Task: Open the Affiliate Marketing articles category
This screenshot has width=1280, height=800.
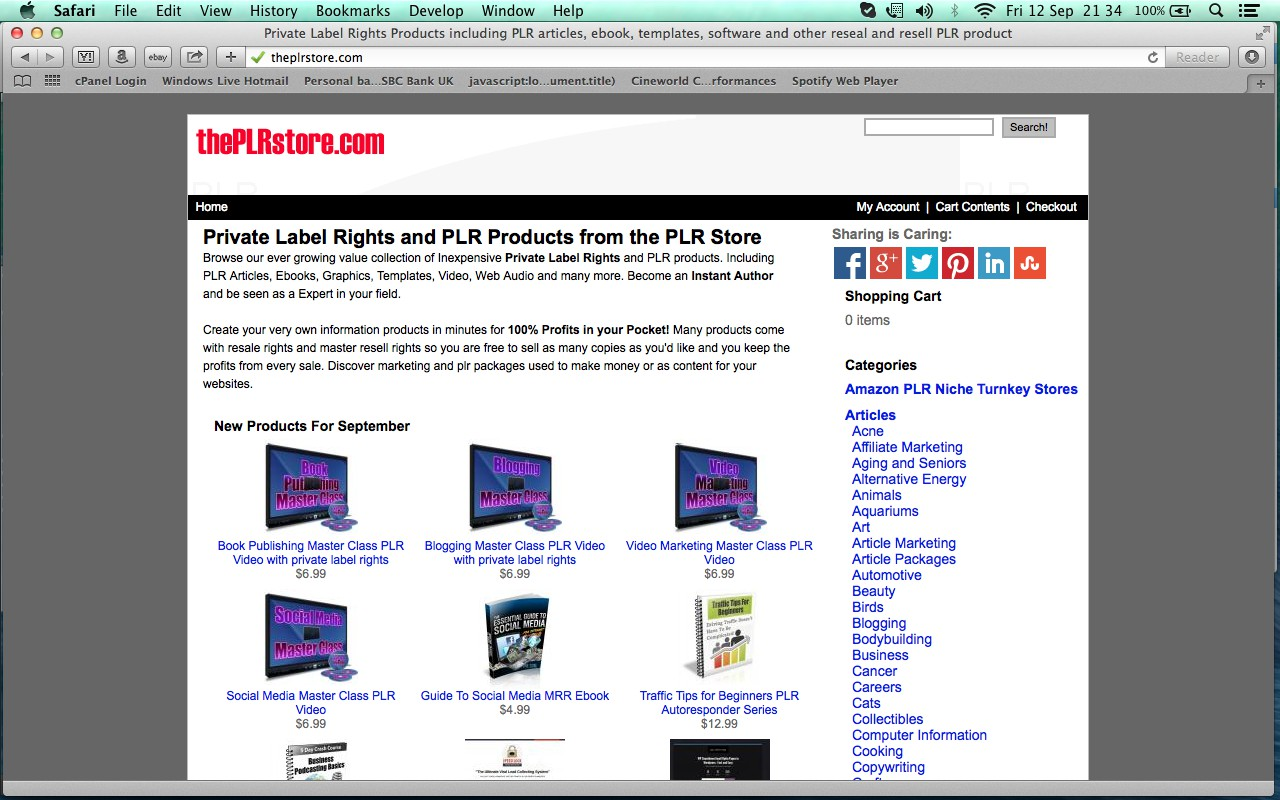Action: click(x=907, y=447)
